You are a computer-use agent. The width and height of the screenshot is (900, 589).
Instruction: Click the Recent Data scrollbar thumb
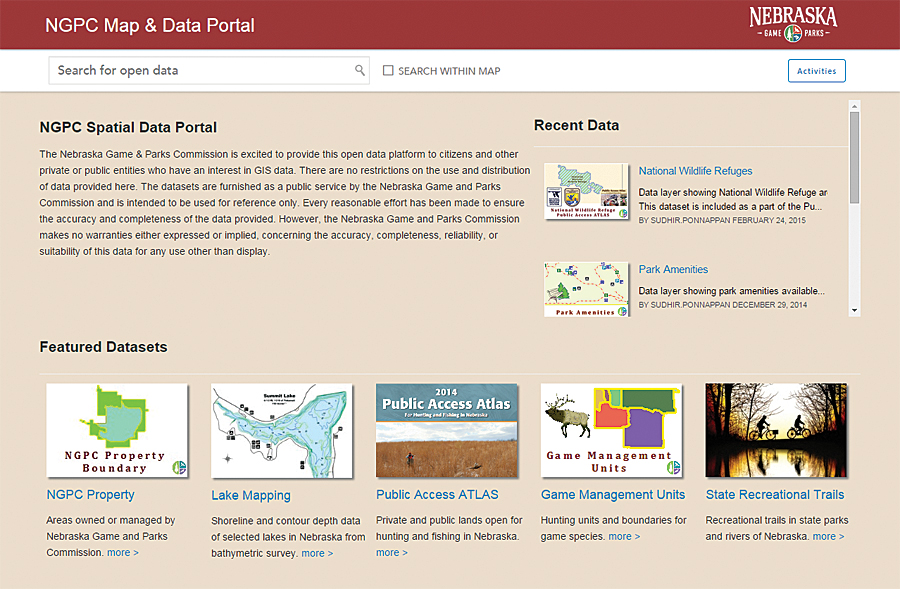pyautogui.click(x=854, y=158)
